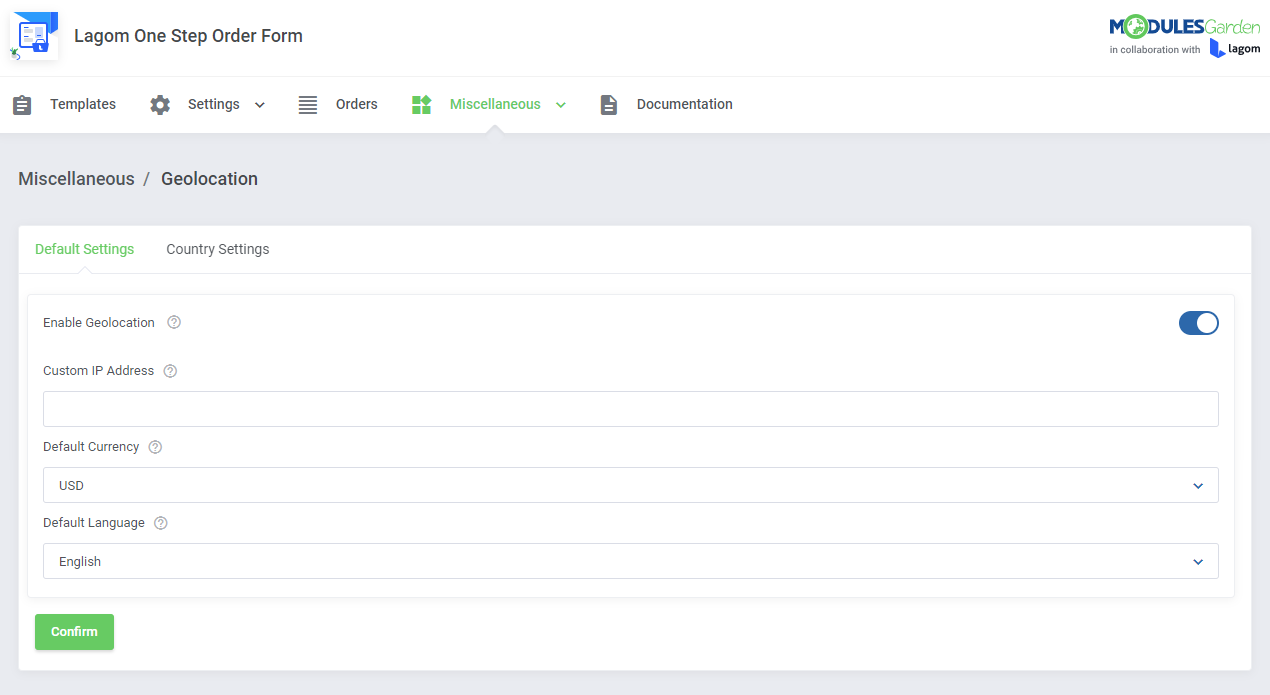Collapse the Miscellaneous menu chevron
The height and width of the screenshot is (695, 1270).
[x=561, y=104]
